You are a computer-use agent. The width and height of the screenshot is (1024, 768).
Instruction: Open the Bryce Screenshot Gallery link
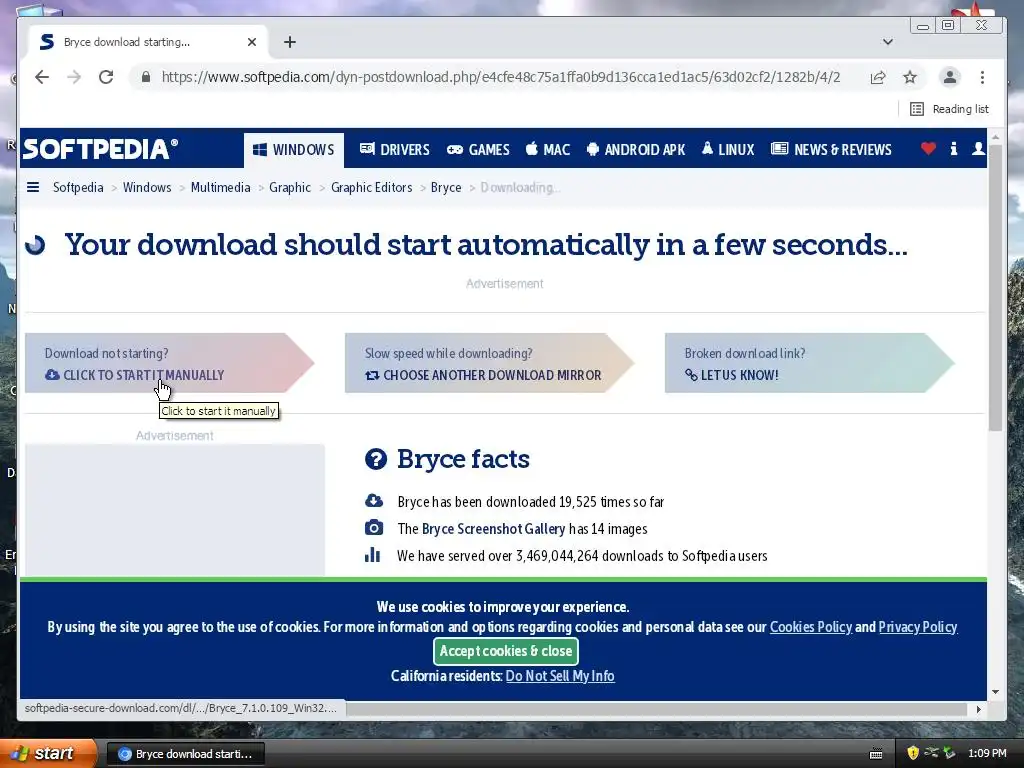click(x=493, y=529)
